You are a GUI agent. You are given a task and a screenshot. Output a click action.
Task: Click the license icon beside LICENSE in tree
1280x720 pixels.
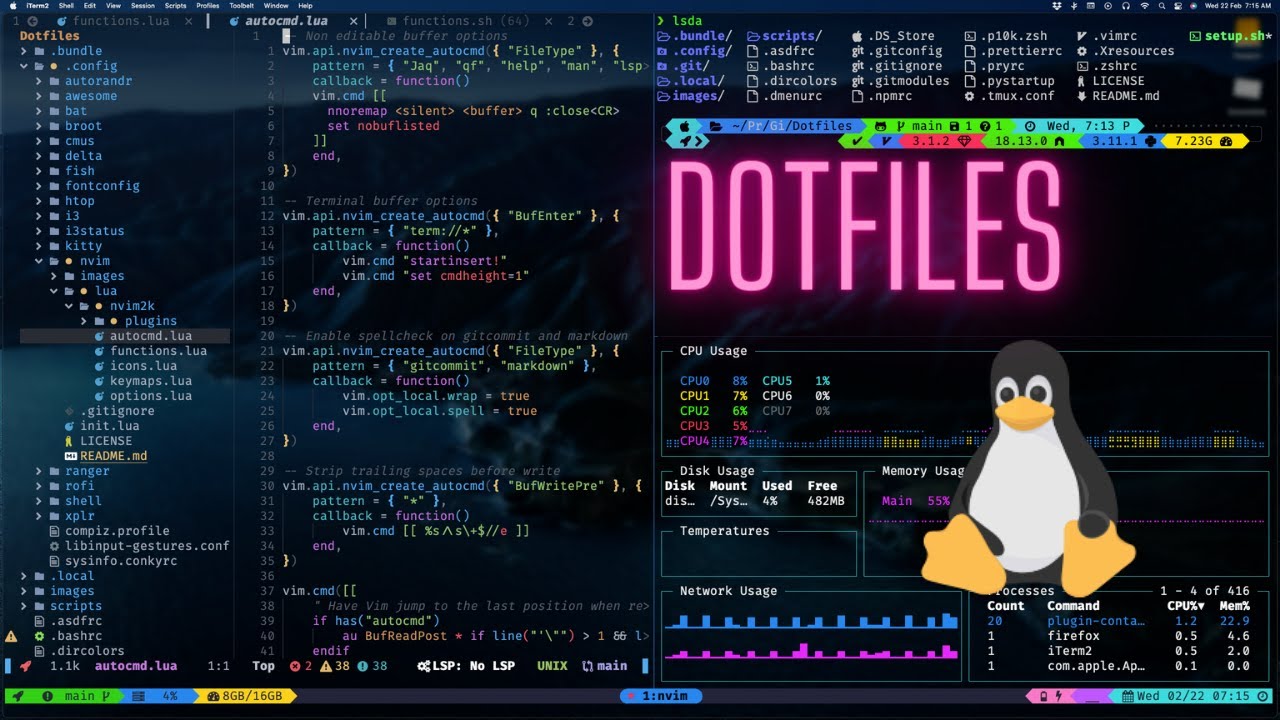pyautogui.click(x=70, y=441)
